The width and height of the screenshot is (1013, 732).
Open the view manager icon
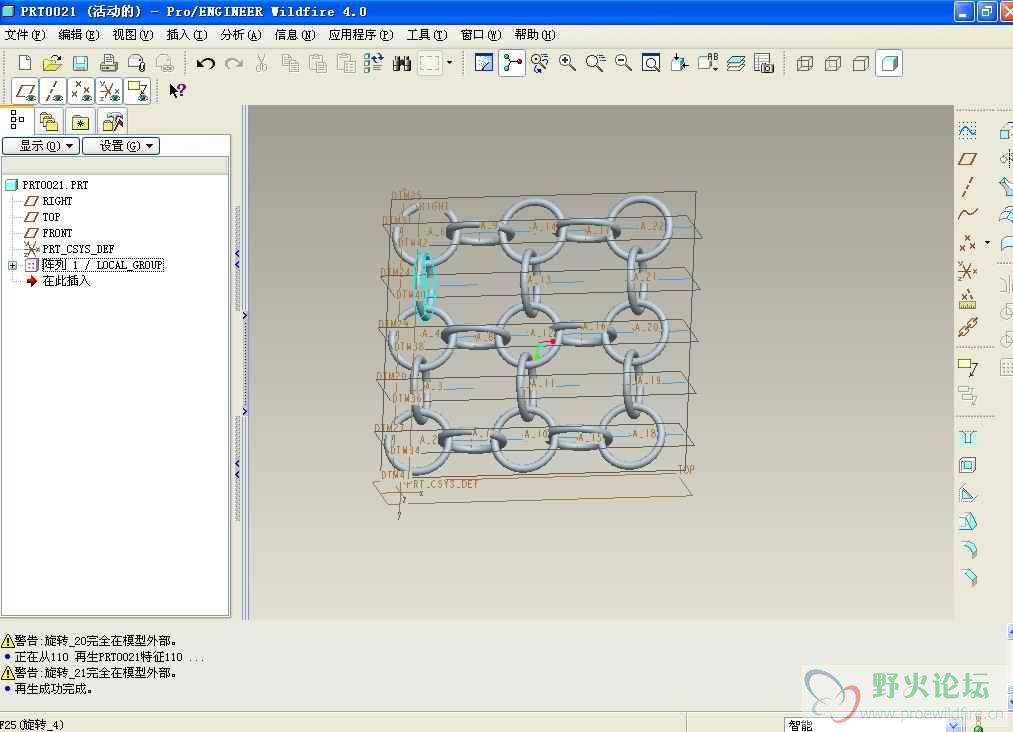point(764,63)
